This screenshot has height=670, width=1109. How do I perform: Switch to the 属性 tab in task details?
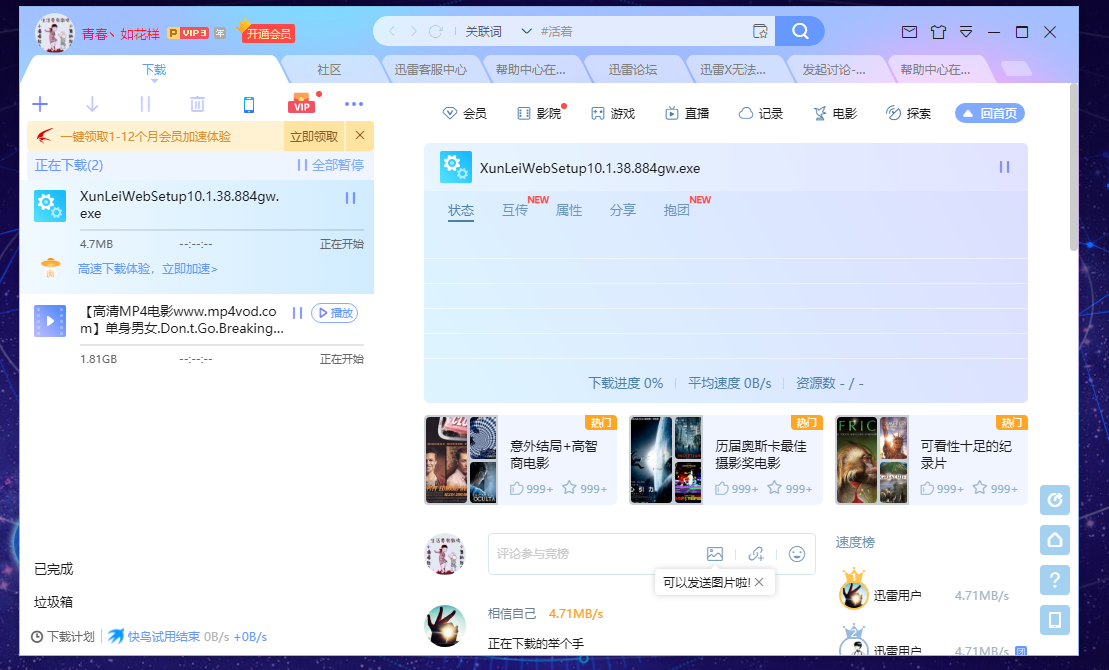tap(569, 211)
